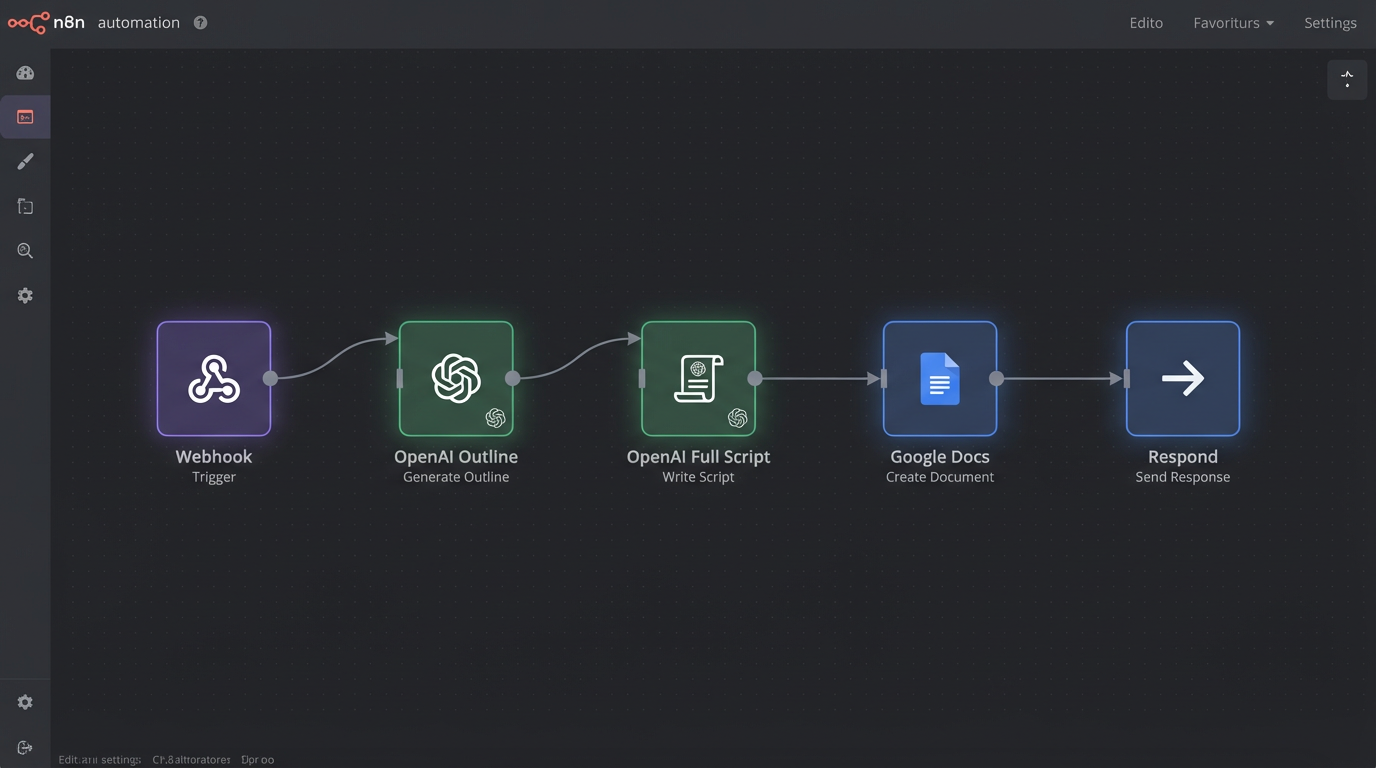Open Settings from the top bar

[1330, 22]
